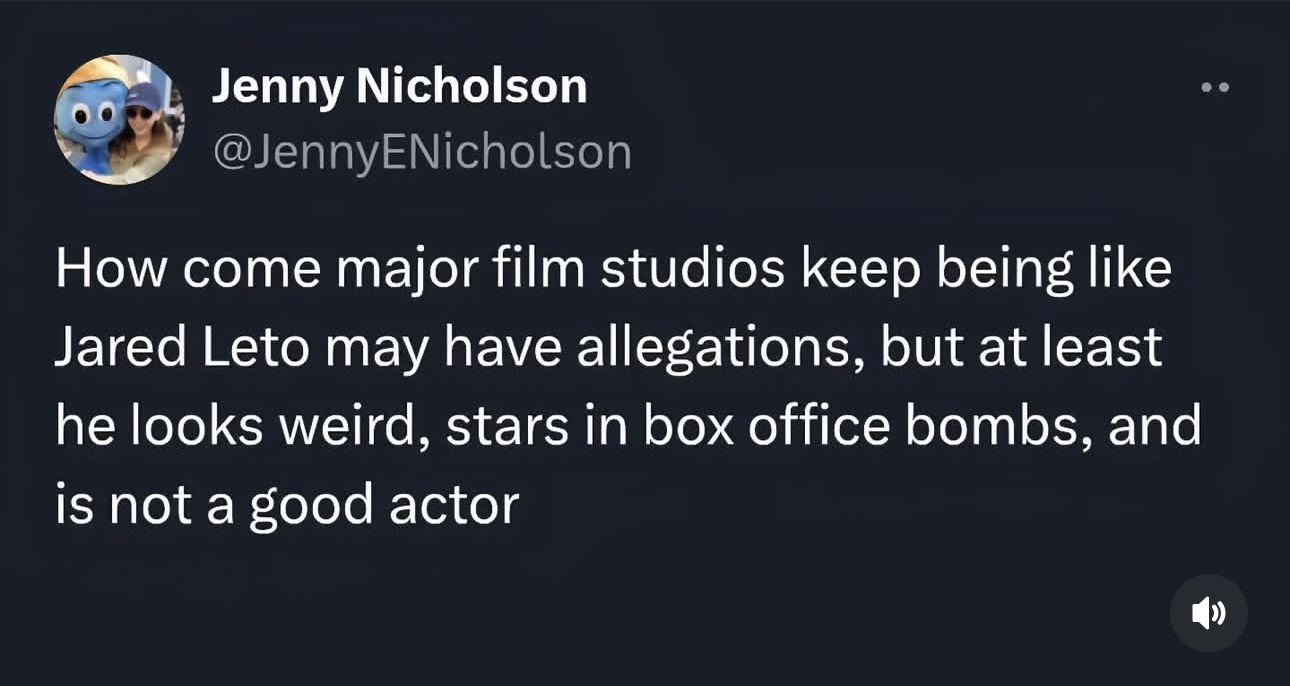Click the phrase "is not a good actor"
The height and width of the screenshot is (686, 1290).
(286, 506)
